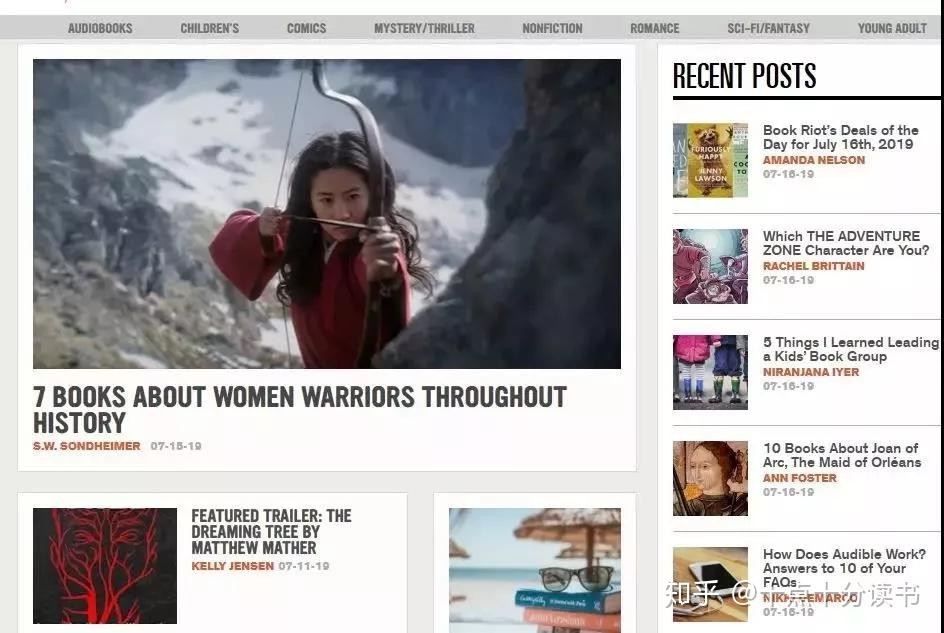This screenshot has height=633, width=944.
Task: Click the archer hero image
Action: click(326, 214)
